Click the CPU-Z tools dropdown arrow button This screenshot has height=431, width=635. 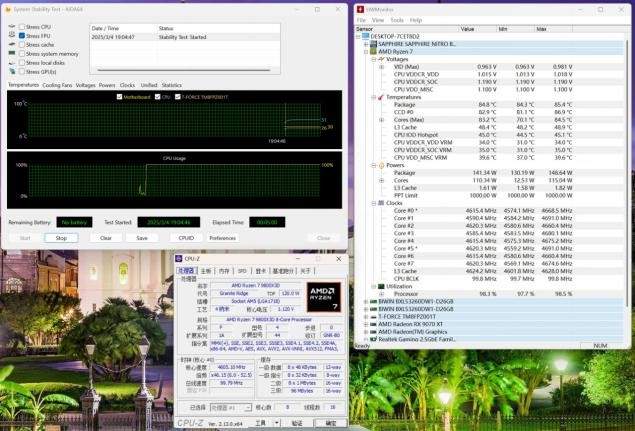pyautogui.click(x=277, y=423)
